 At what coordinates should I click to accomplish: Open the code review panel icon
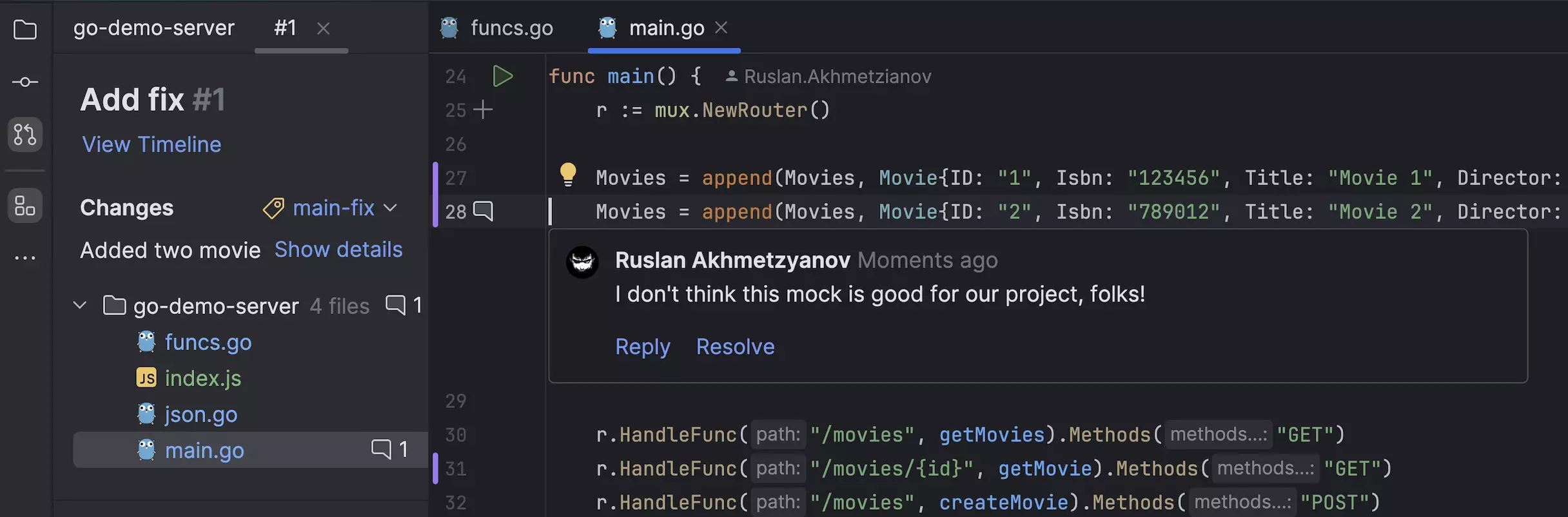[24, 135]
